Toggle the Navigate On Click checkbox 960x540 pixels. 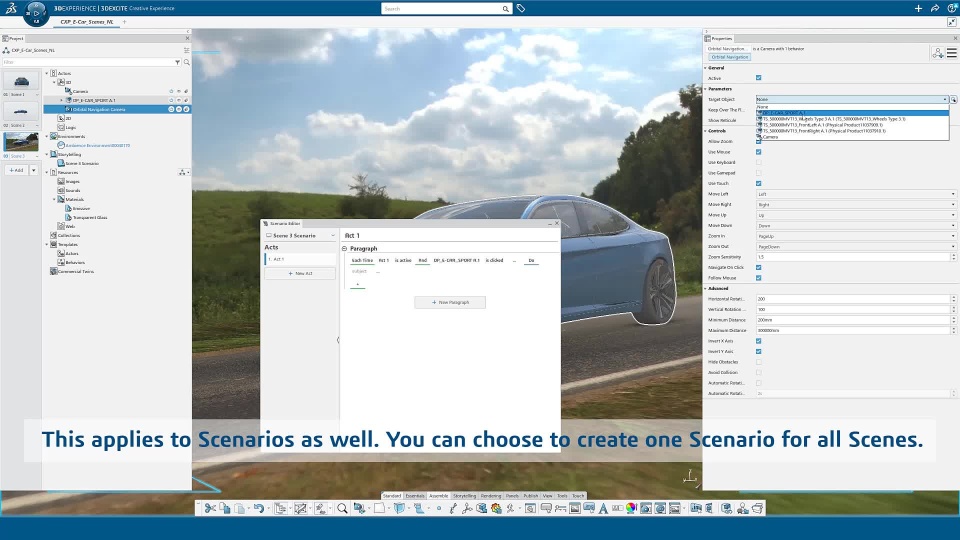(759, 268)
